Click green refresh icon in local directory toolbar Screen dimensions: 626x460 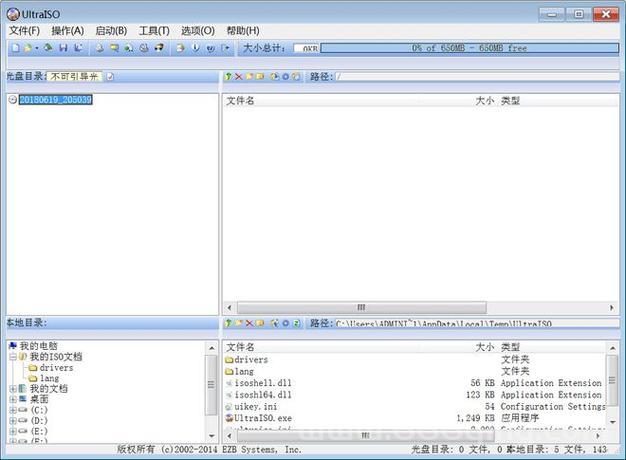296,323
